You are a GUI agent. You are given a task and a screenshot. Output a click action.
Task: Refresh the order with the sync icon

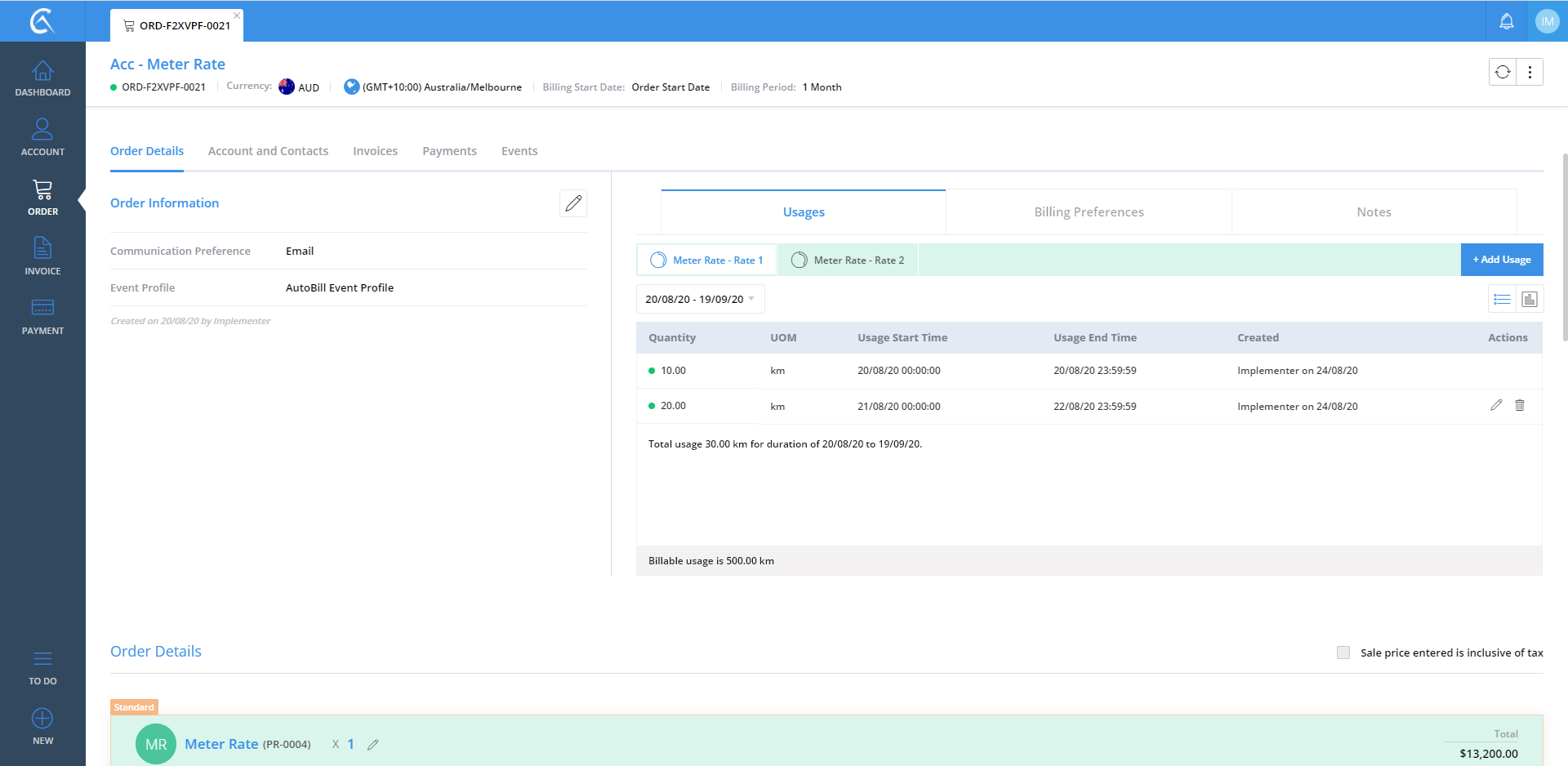[x=1503, y=72]
